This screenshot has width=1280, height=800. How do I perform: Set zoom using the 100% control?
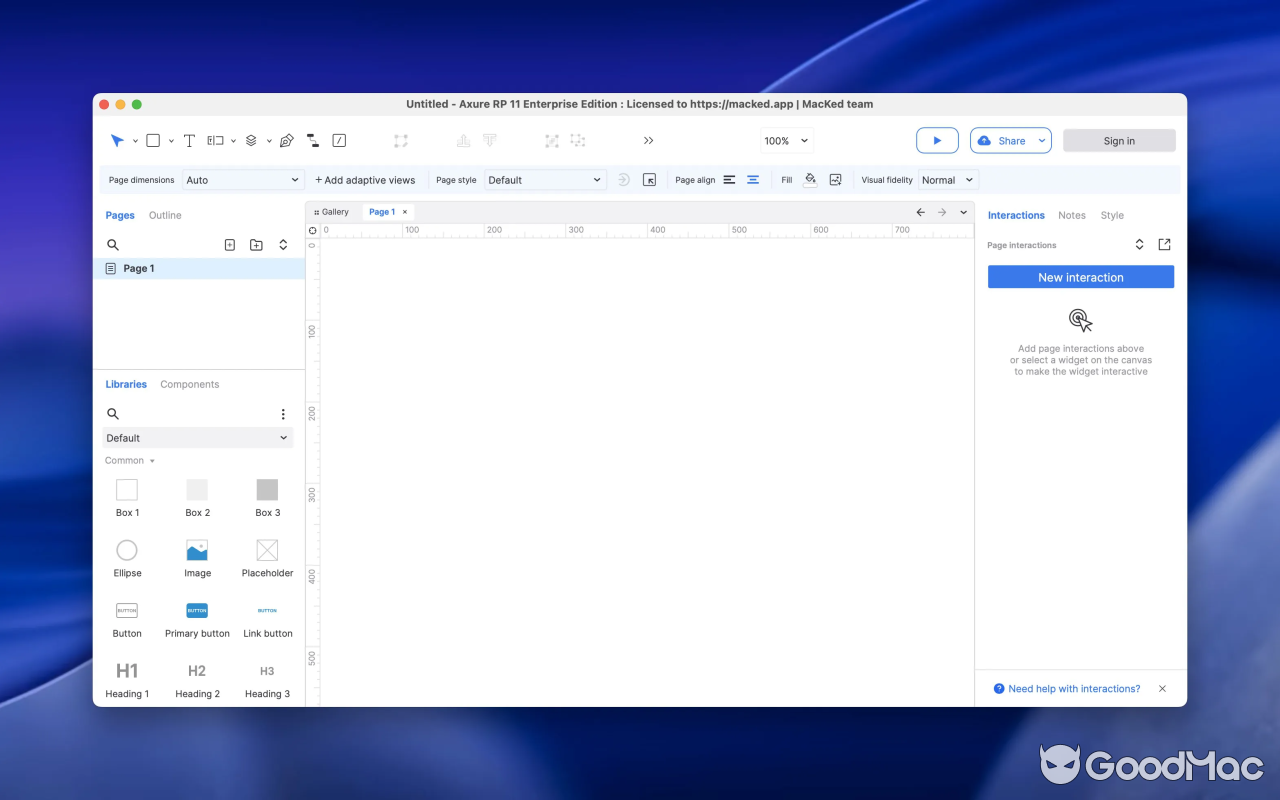tap(786, 140)
